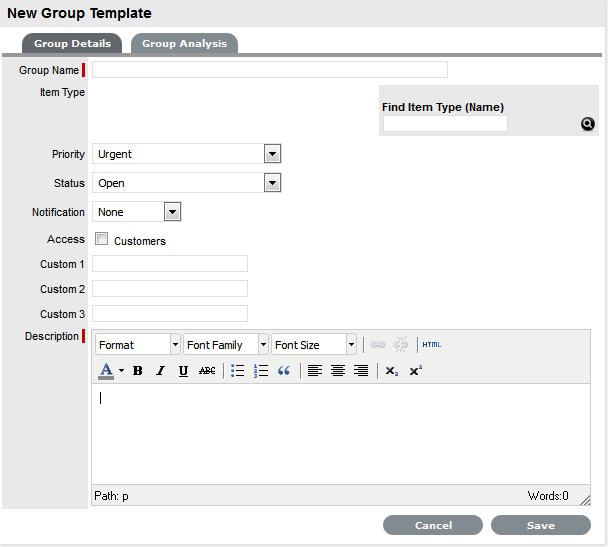Insert a bulleted list
Viewport: 608px width, 547px height.
238,371
